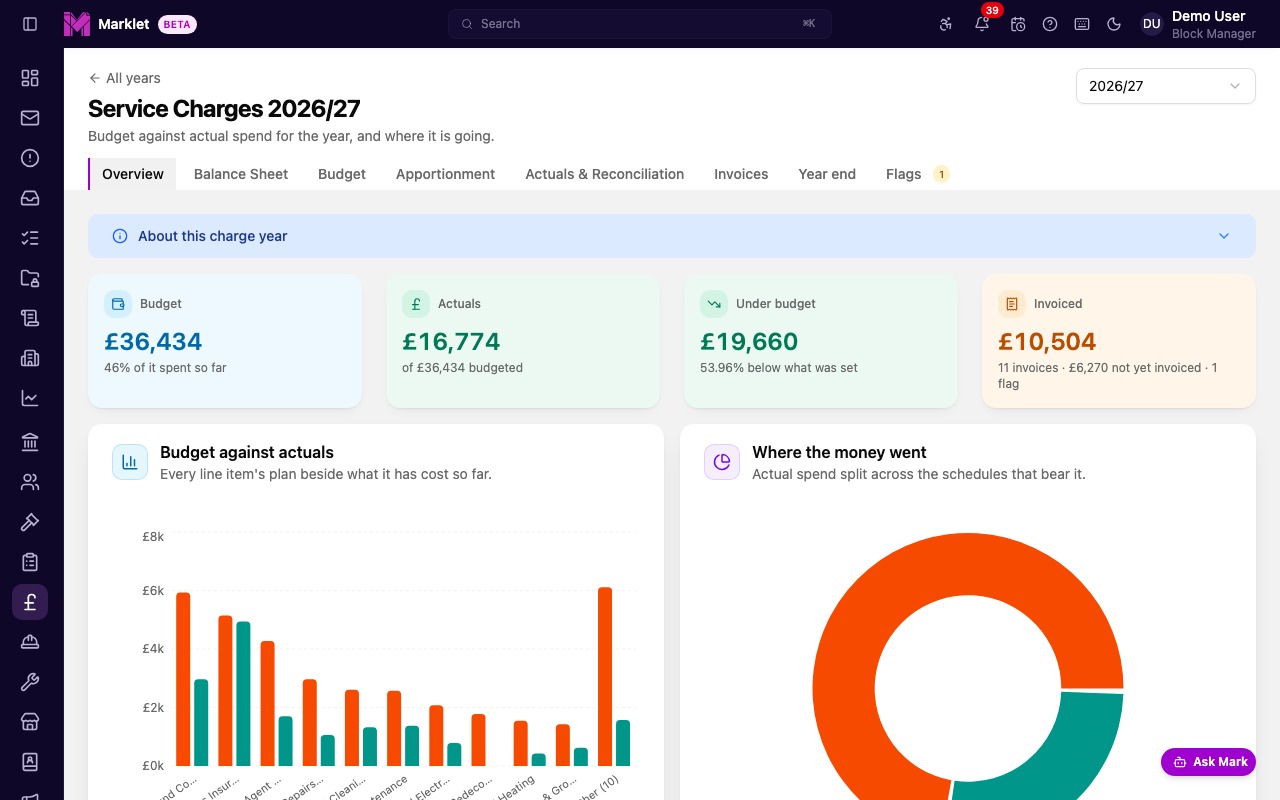Open the locked folder sidebar icon

pyautogui.click(x=30, y=278)
